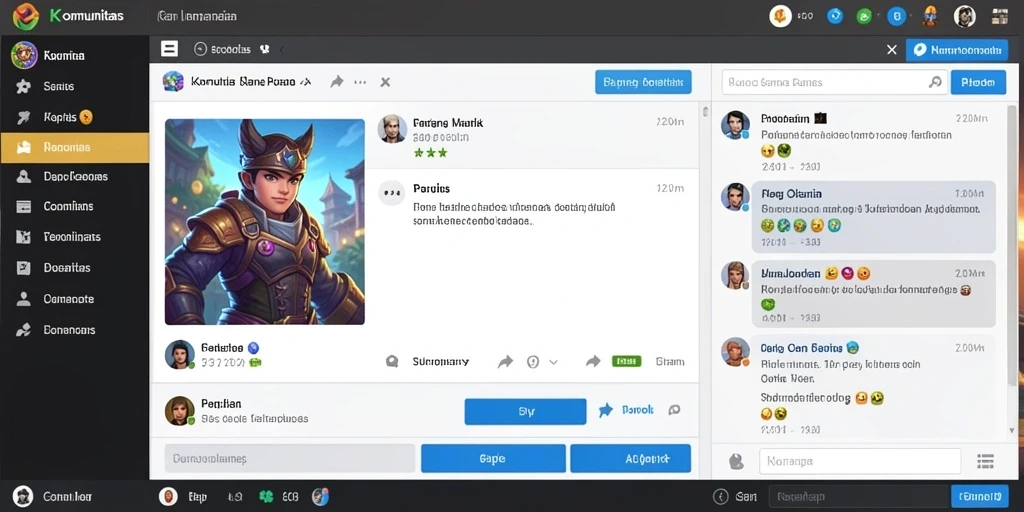Focus the Corraoolames input field
The width and height of the screenshot is (1024, 512).
(x=289, y=458)
